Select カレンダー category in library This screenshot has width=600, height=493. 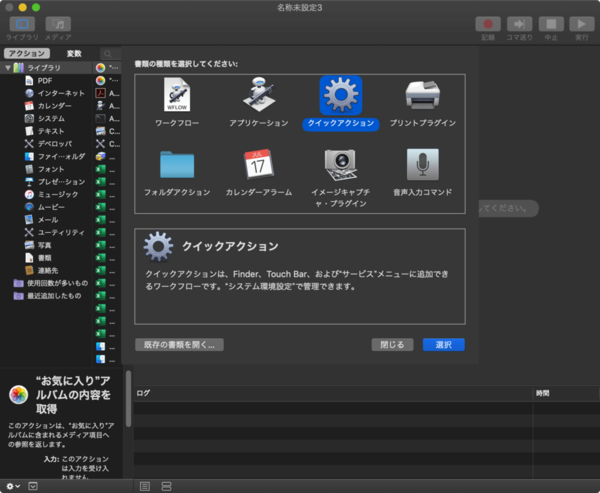(46, 106)
